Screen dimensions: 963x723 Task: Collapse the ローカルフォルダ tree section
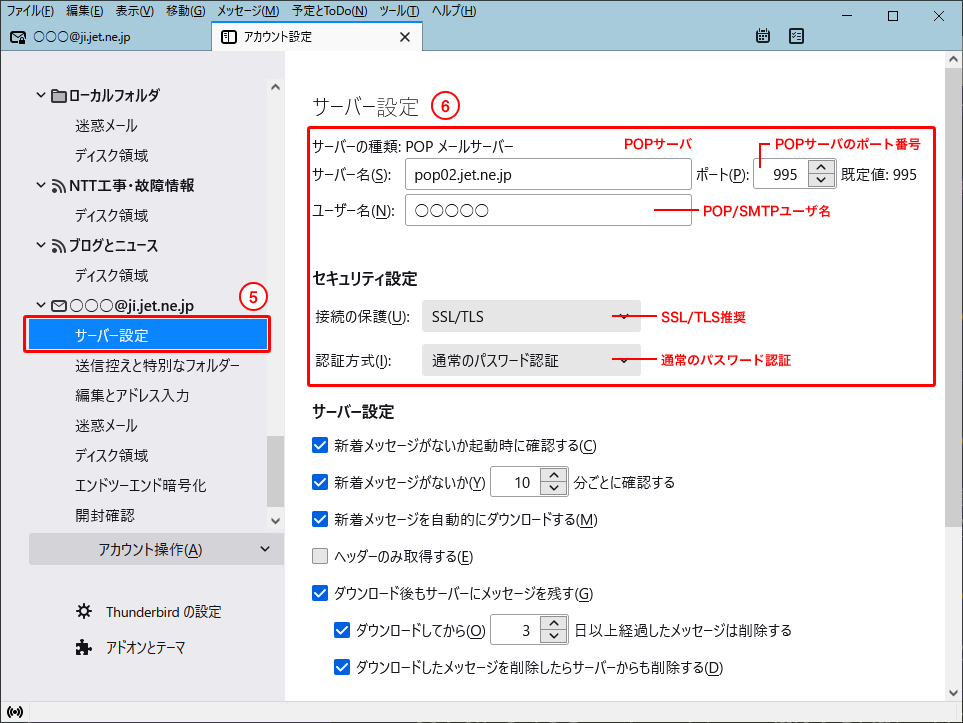(41, 96)
